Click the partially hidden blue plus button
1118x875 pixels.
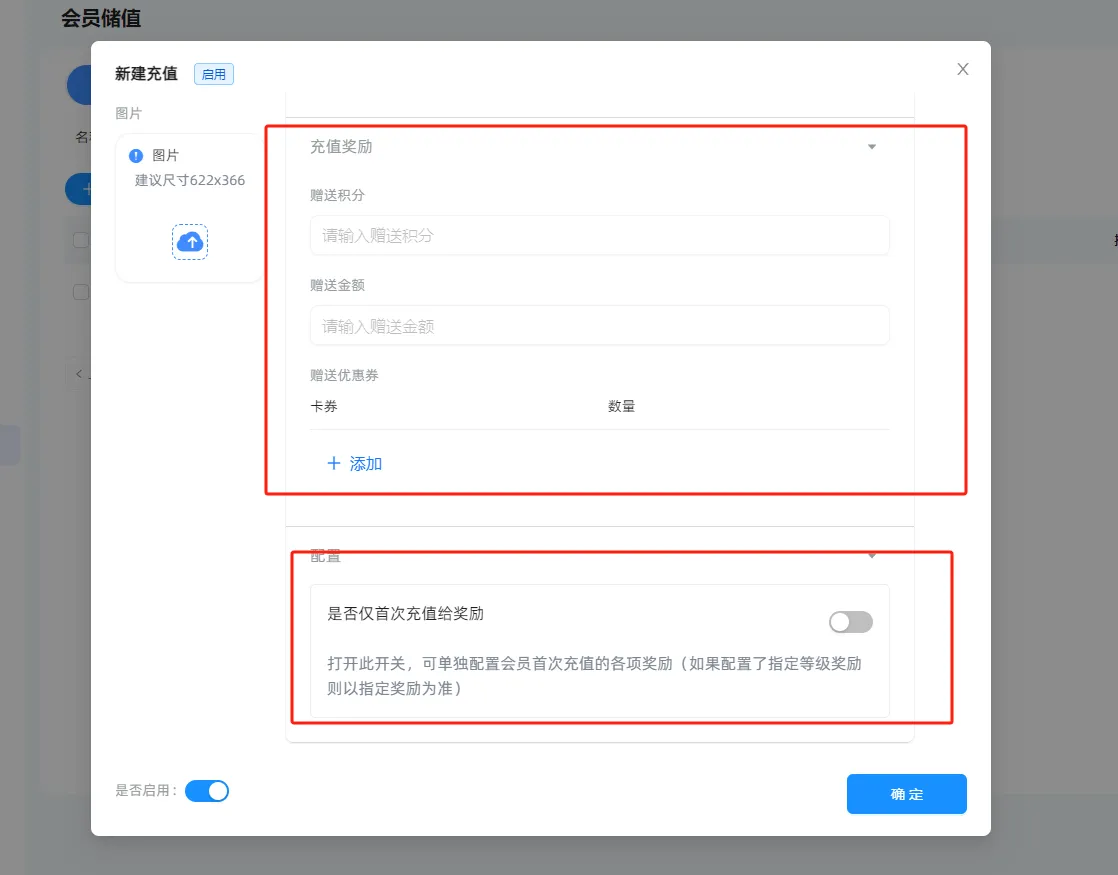click(x=79, y=189)
